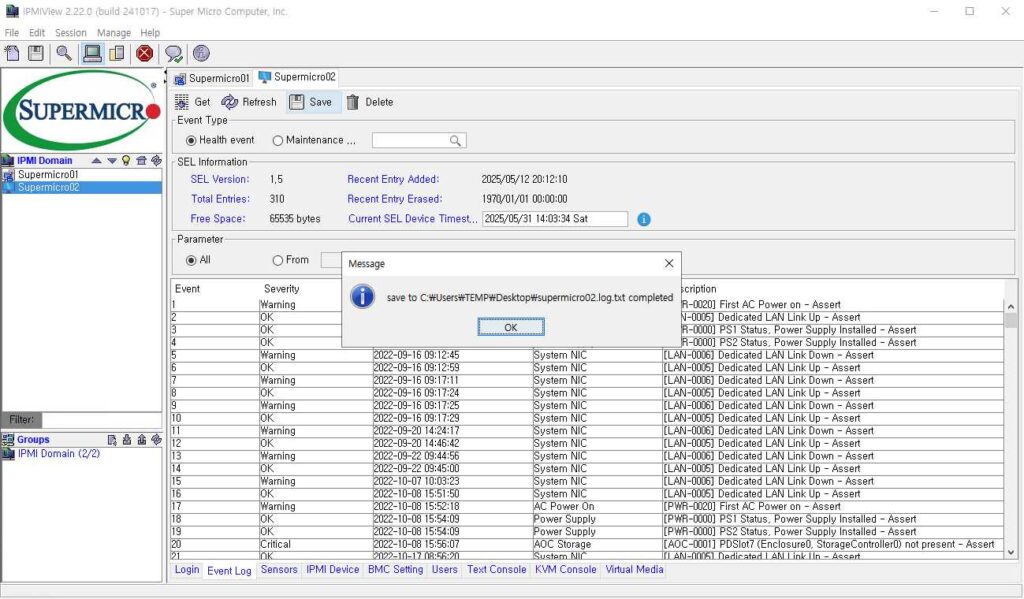Image resolution: width=1024 pixels, height=599 pixels.
Task: Click the edit document icon in Groups header
Action: 112,440
